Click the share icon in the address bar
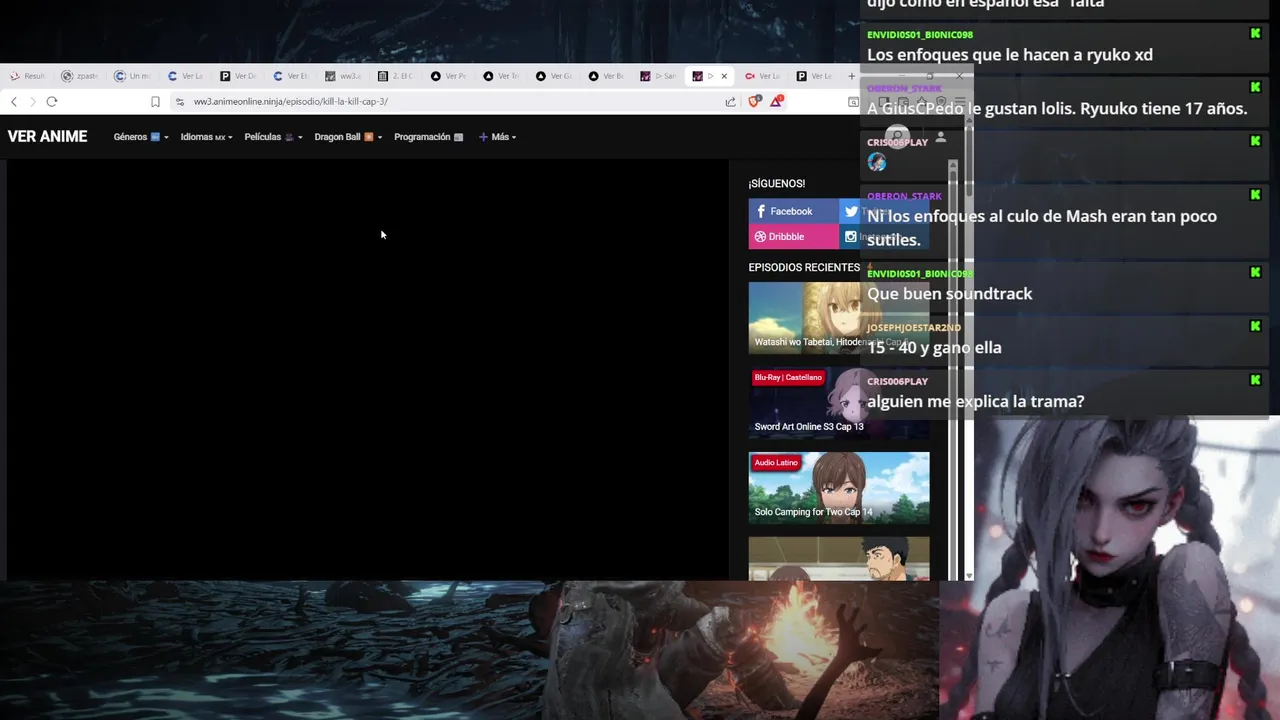The image size is (1280, 720). tap(731, 101)
